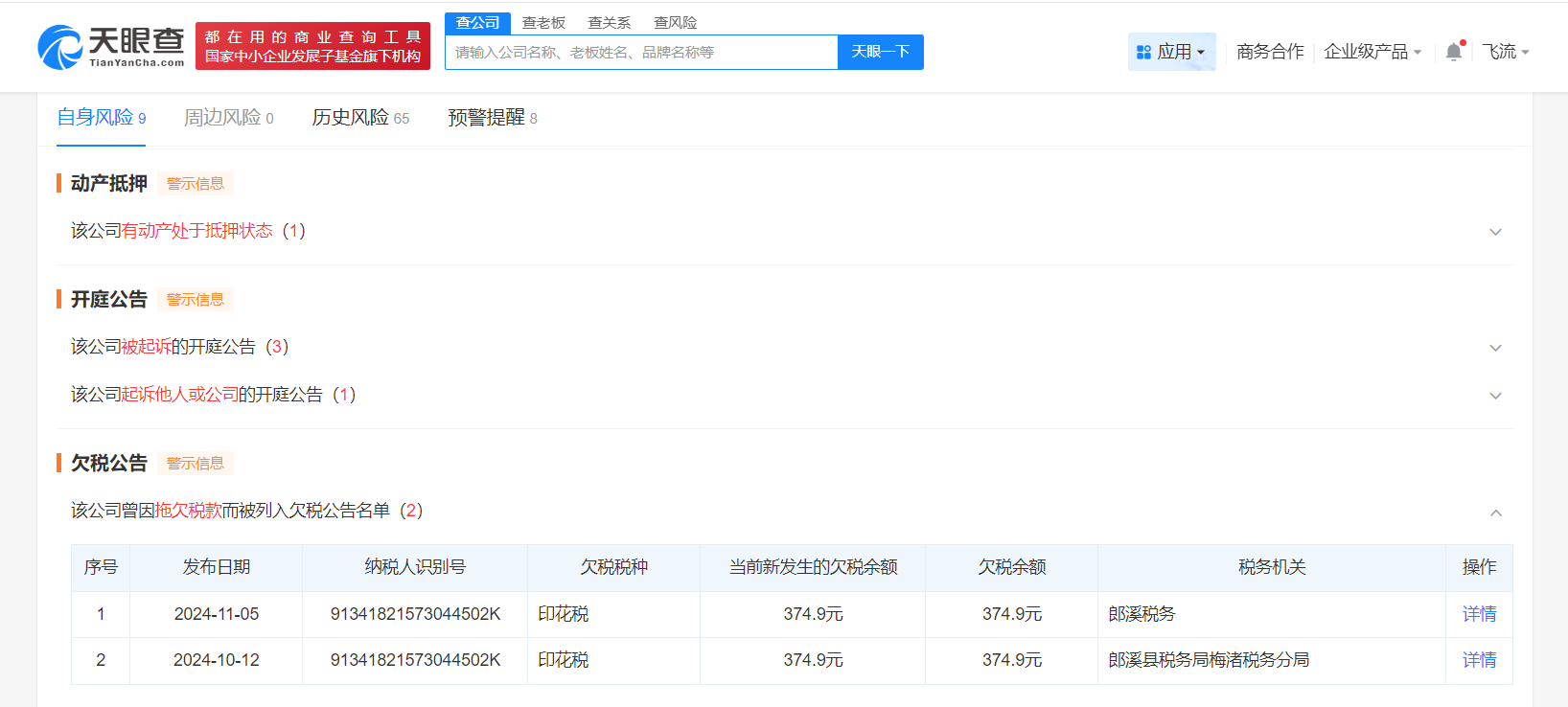1568x707 pixels.
Task: Select the 周边风险 tab
Action: pyautogui.click(x=228, y=118)
